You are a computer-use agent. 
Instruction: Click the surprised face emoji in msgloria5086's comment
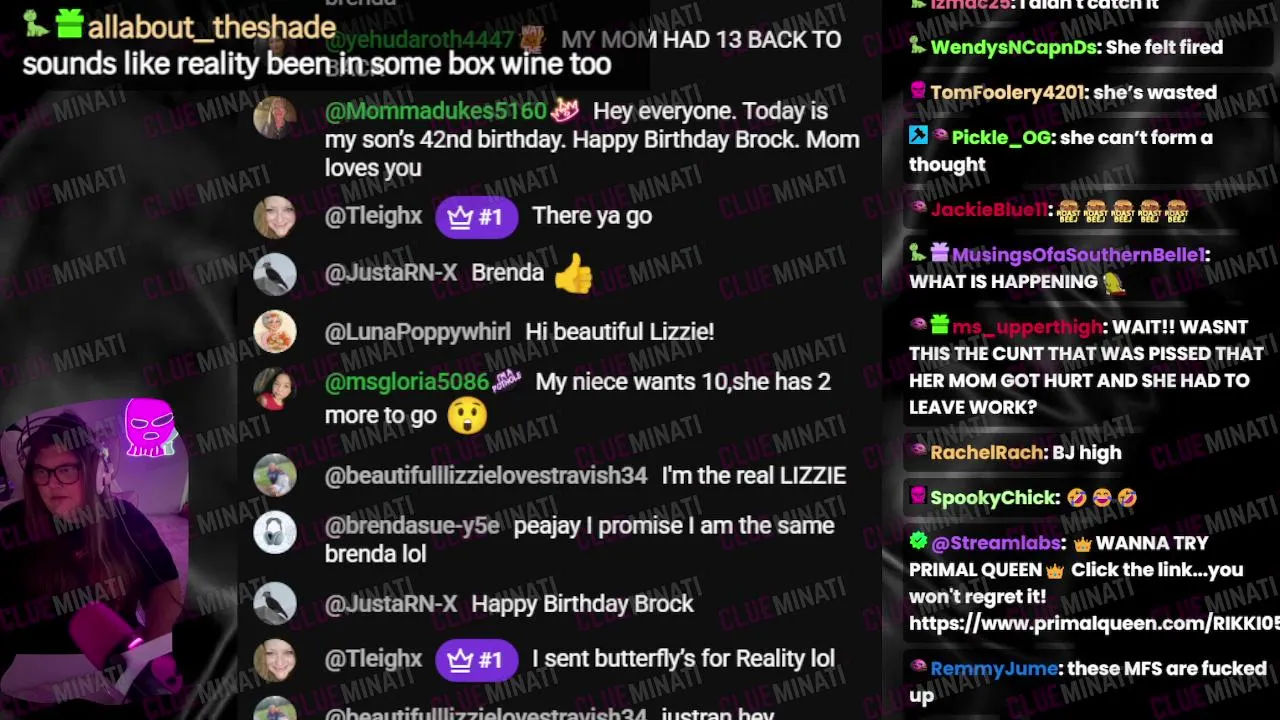tap(466, 415)
